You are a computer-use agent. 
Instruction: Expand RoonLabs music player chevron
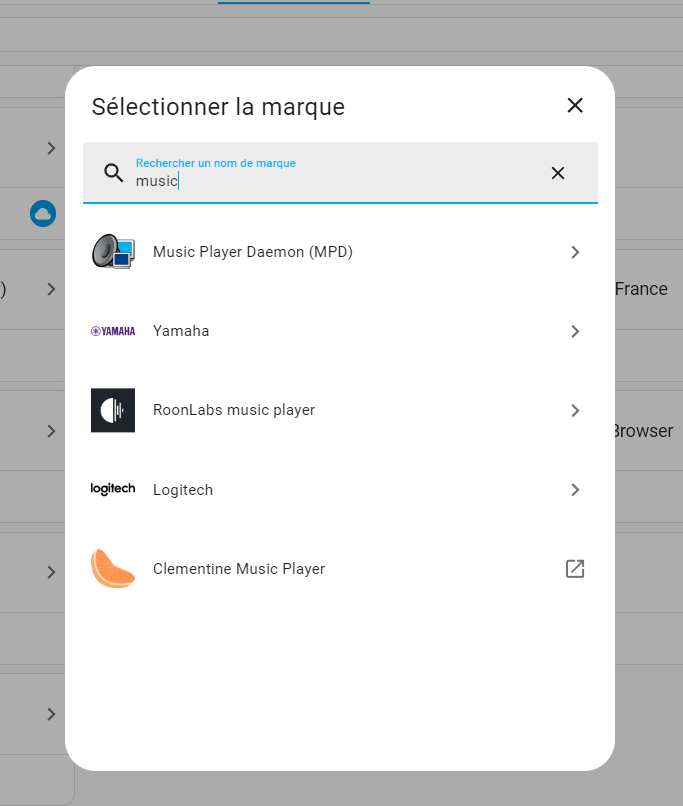coord(575,410)
